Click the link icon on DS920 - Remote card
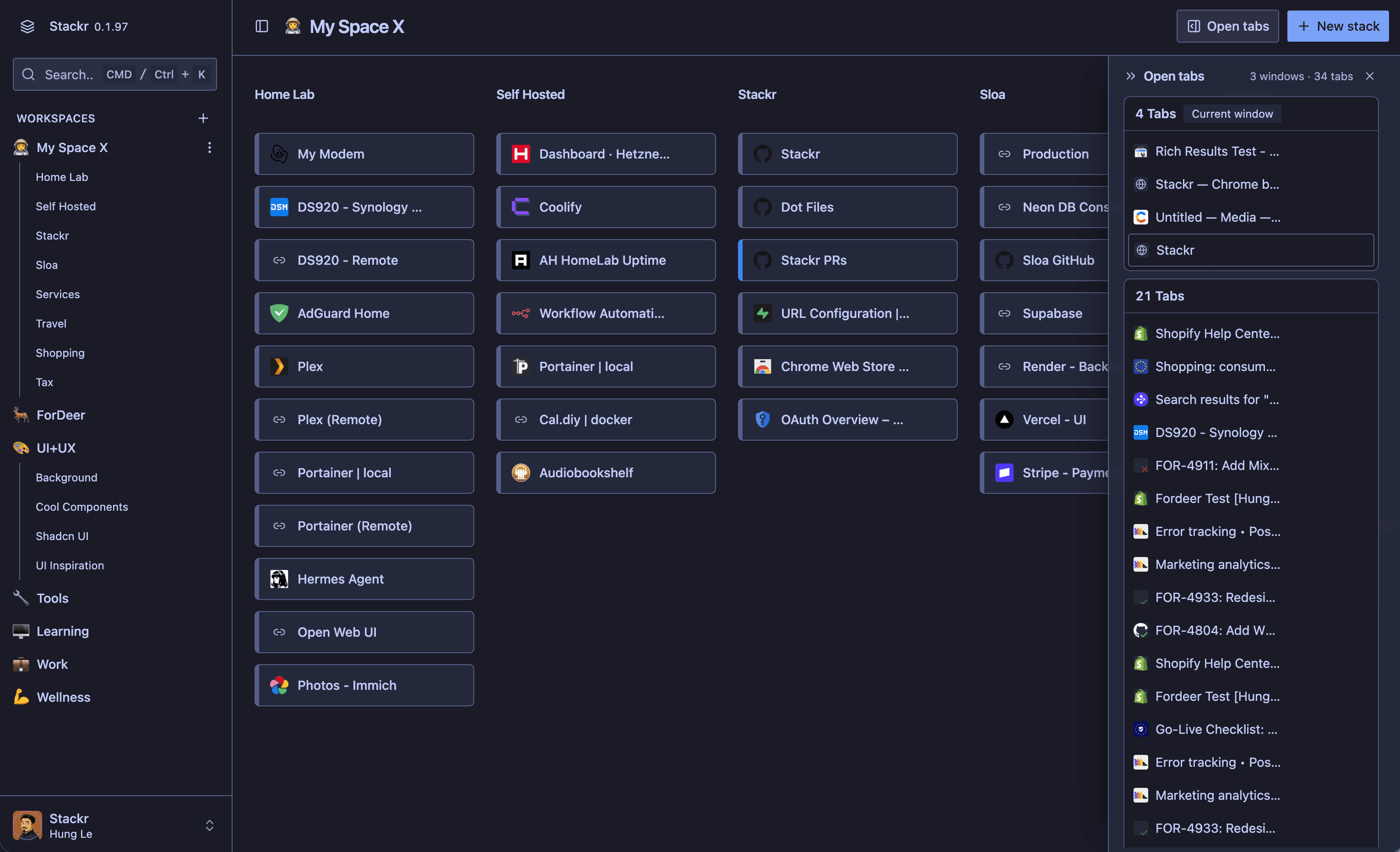 coord(279,260)
